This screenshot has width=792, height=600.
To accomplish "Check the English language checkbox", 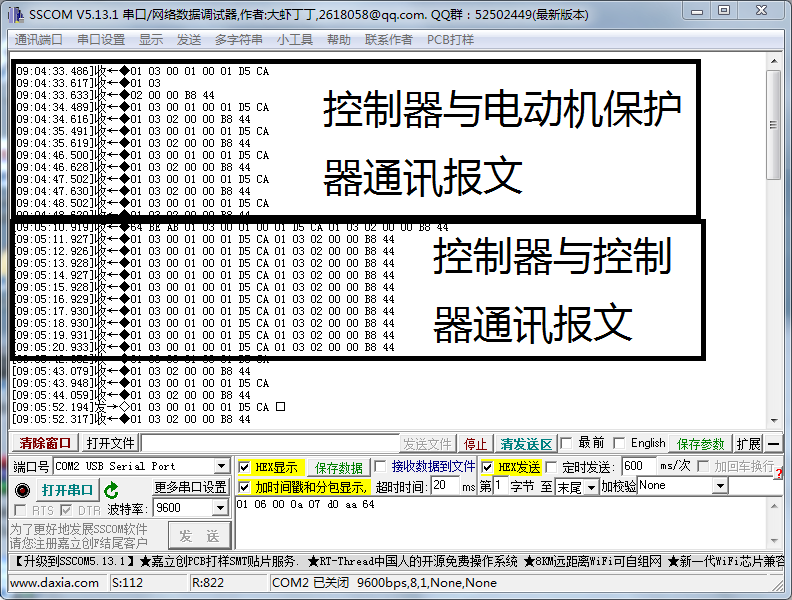I will (619, 443).
